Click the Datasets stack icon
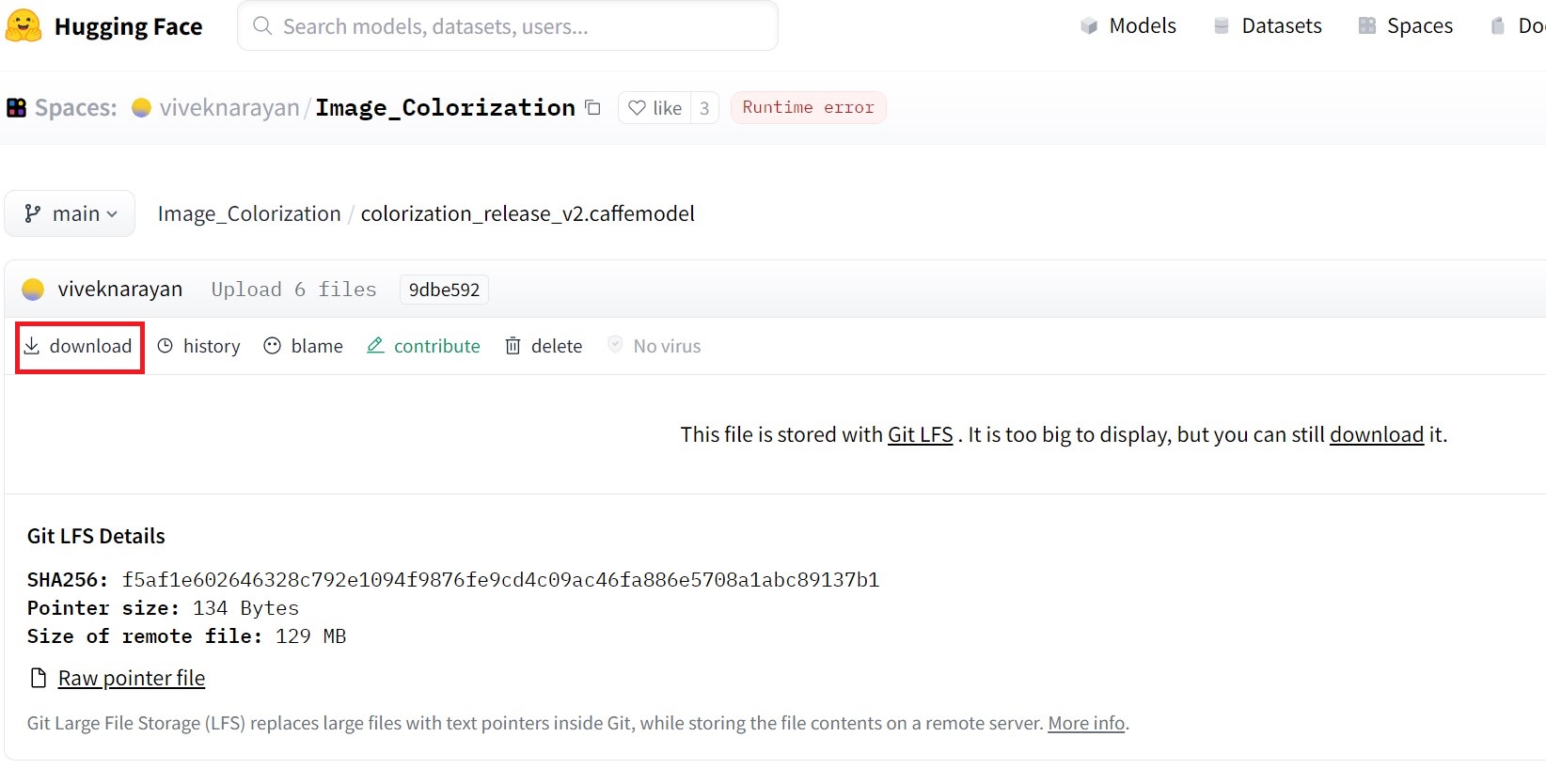The width and height of the screenshot is (1546, 784). click(1222, 26)
